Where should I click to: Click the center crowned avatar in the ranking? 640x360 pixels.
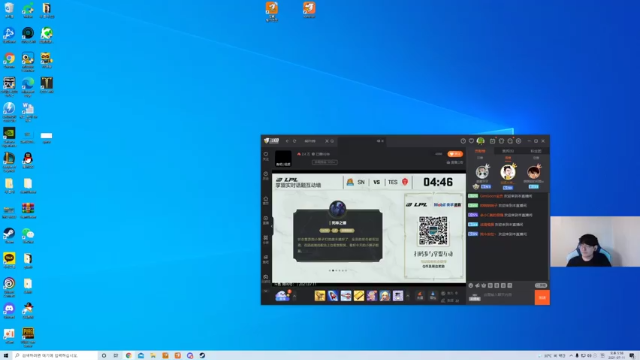[508, 172]
